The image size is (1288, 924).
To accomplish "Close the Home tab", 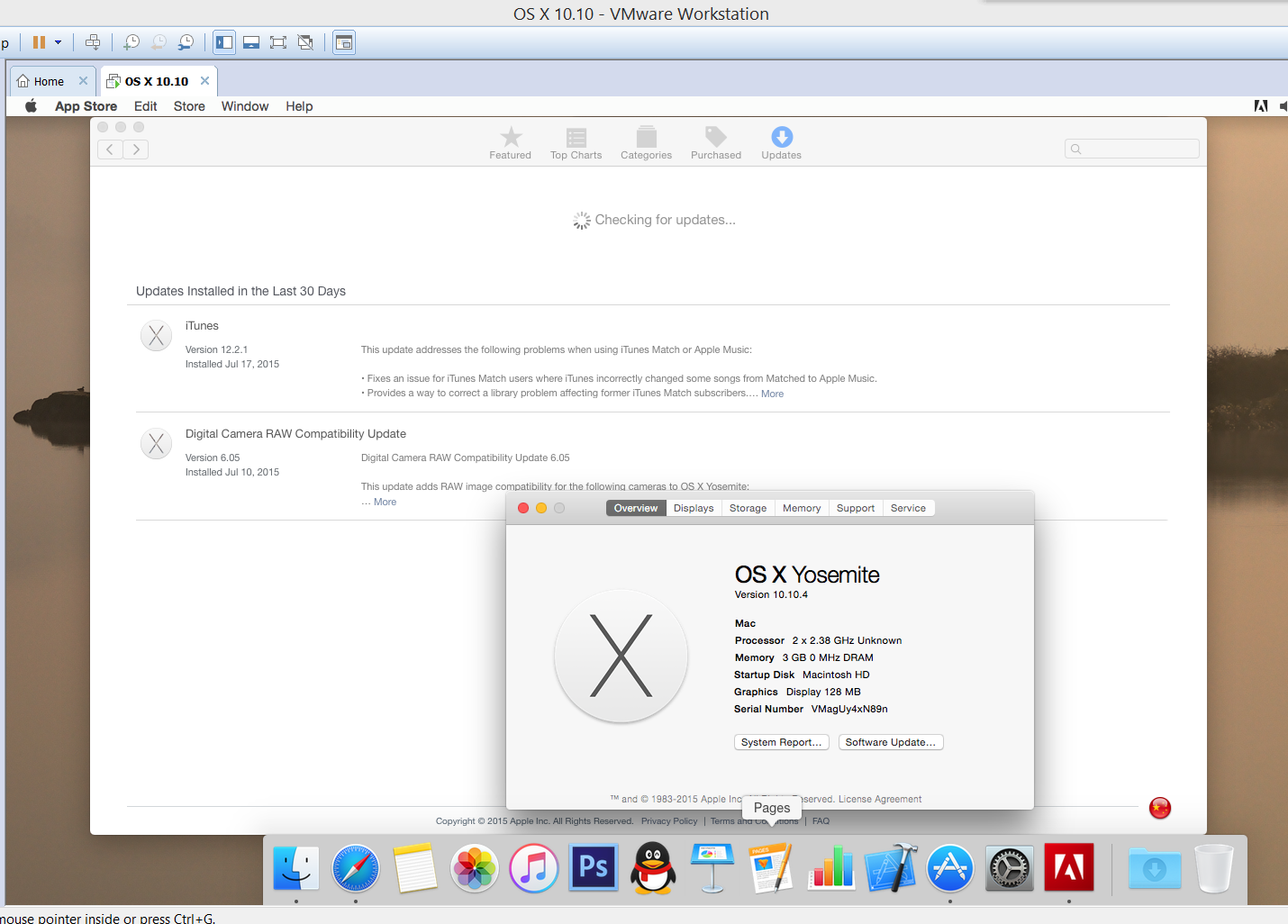I will point(83,81).
